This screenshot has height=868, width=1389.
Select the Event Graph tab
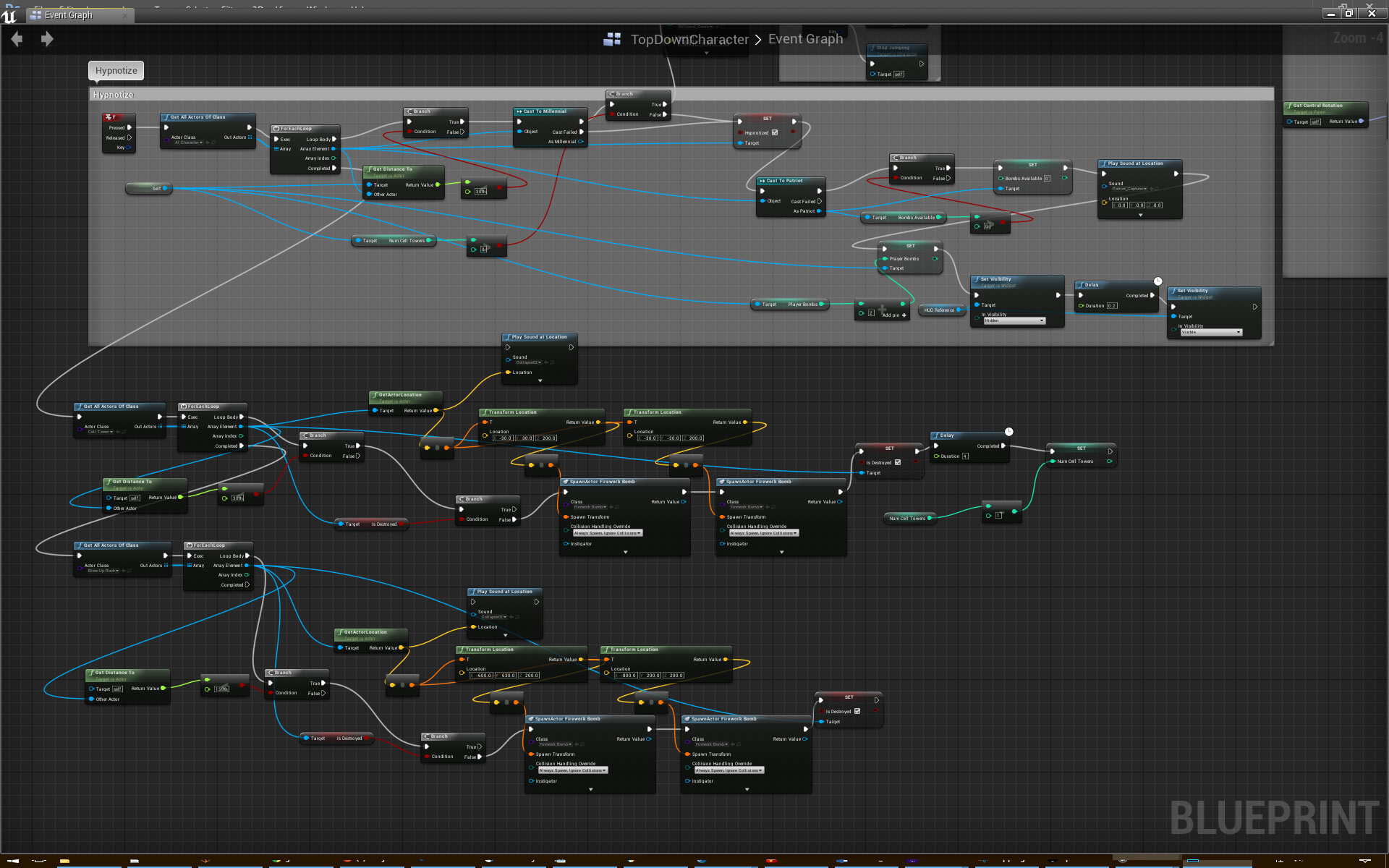(69, 15)
